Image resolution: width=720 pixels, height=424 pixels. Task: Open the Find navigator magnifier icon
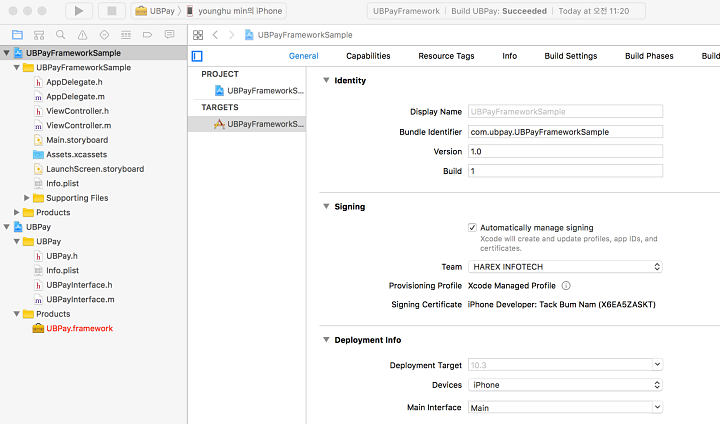click(x=60, y=35)
